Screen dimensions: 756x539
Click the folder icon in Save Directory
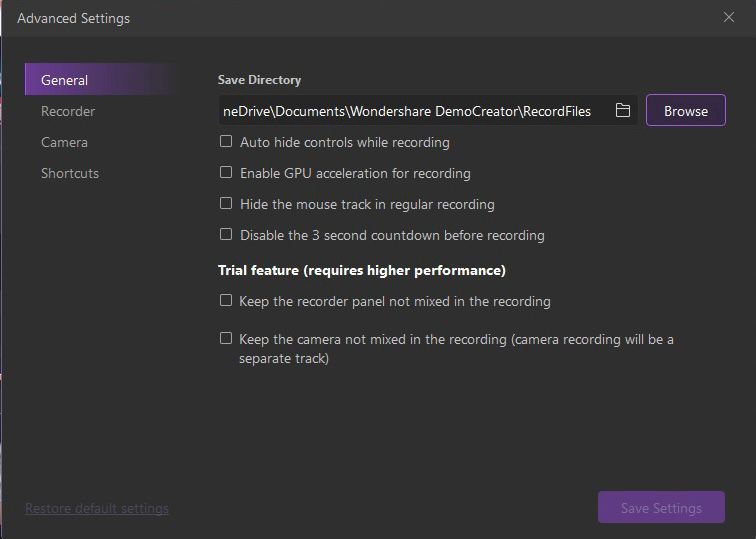[x=622, y=111]
